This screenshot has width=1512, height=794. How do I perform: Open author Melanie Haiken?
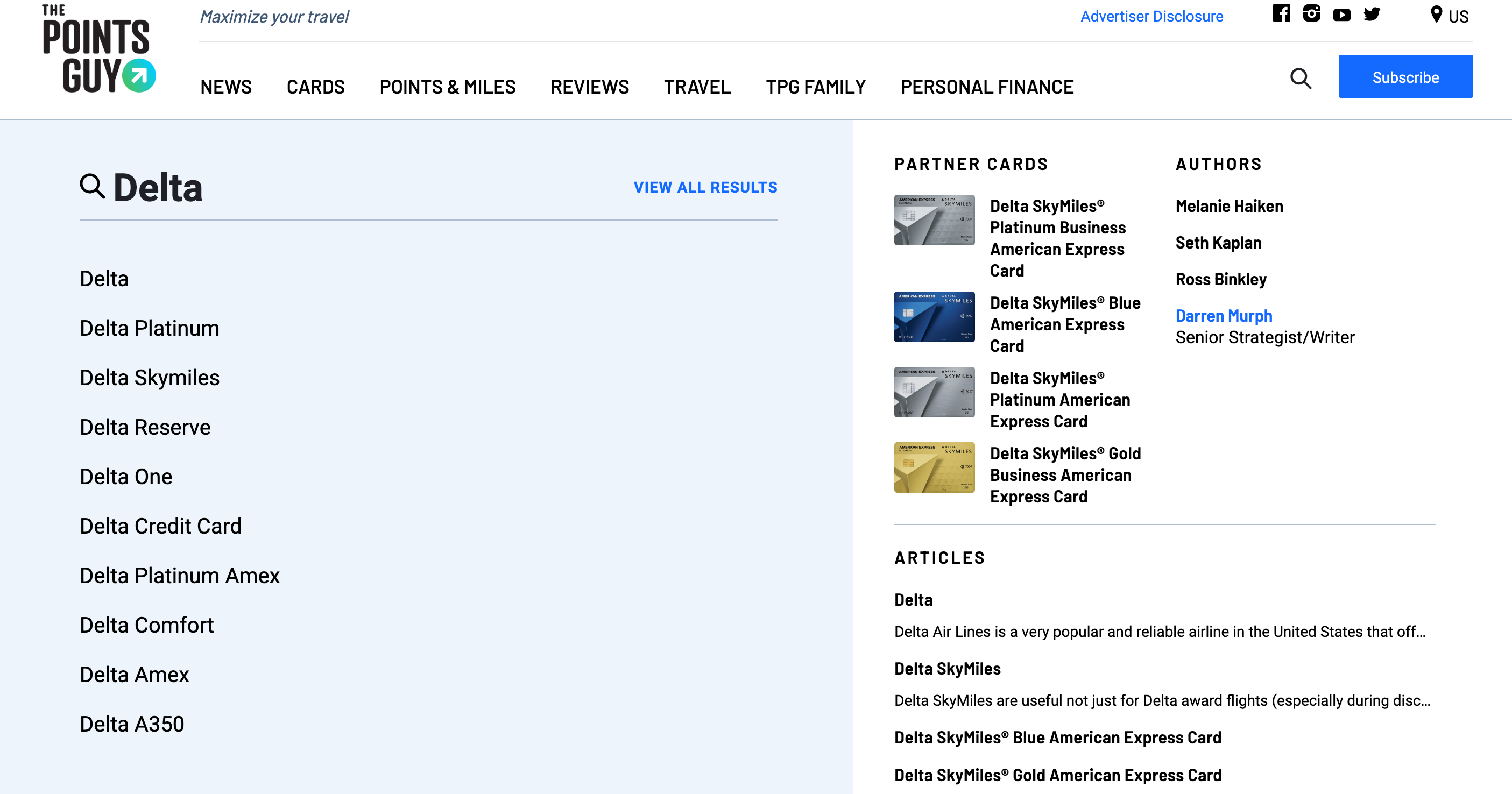pos(1229,207)
